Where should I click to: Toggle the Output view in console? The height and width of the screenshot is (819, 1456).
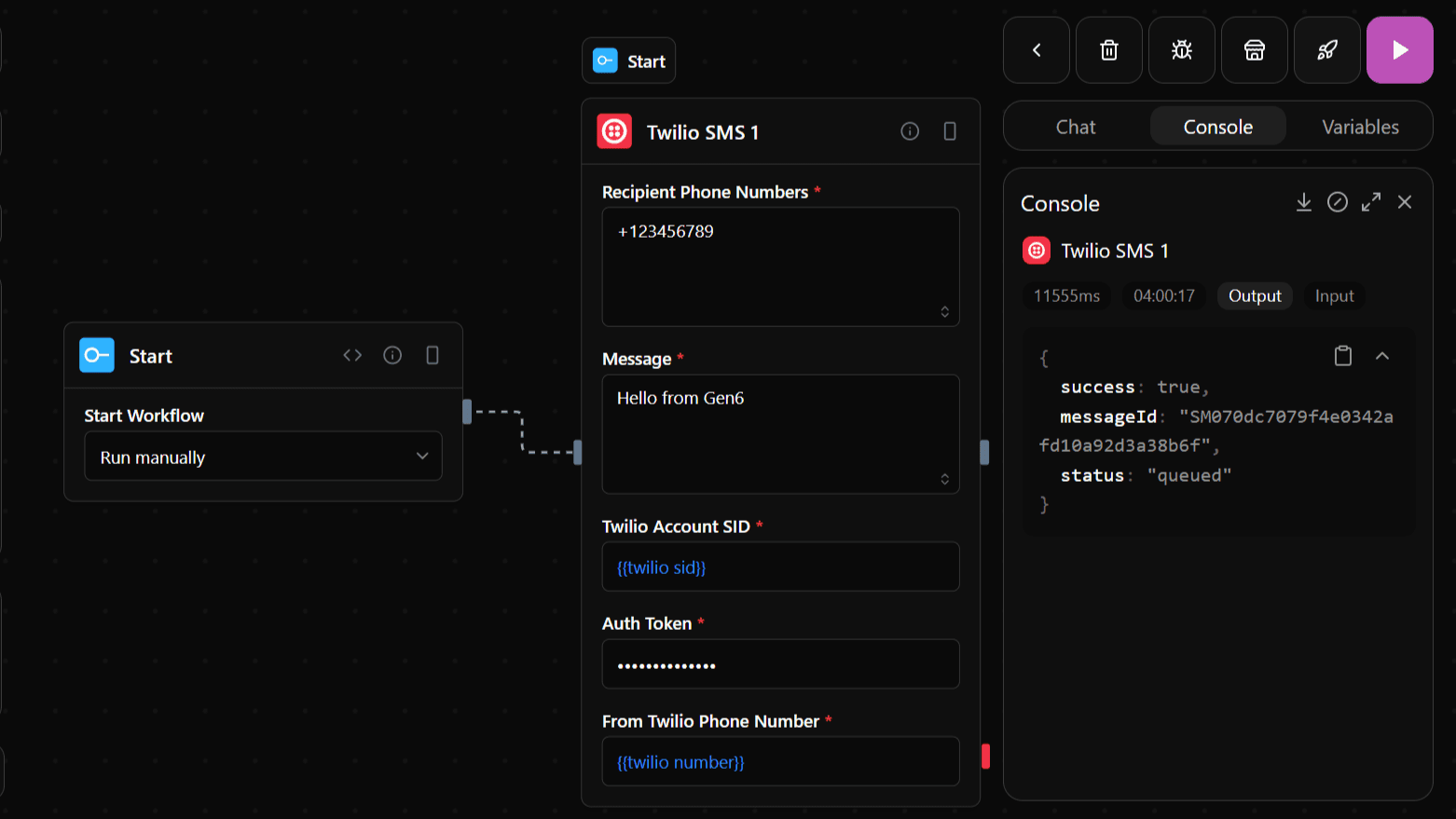pos(1254,295)
